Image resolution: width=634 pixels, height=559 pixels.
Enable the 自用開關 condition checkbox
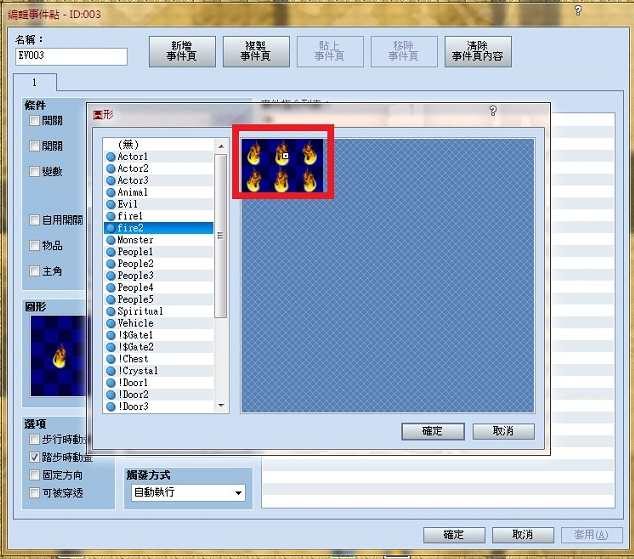pyautogui.click(x=34, y=220)
